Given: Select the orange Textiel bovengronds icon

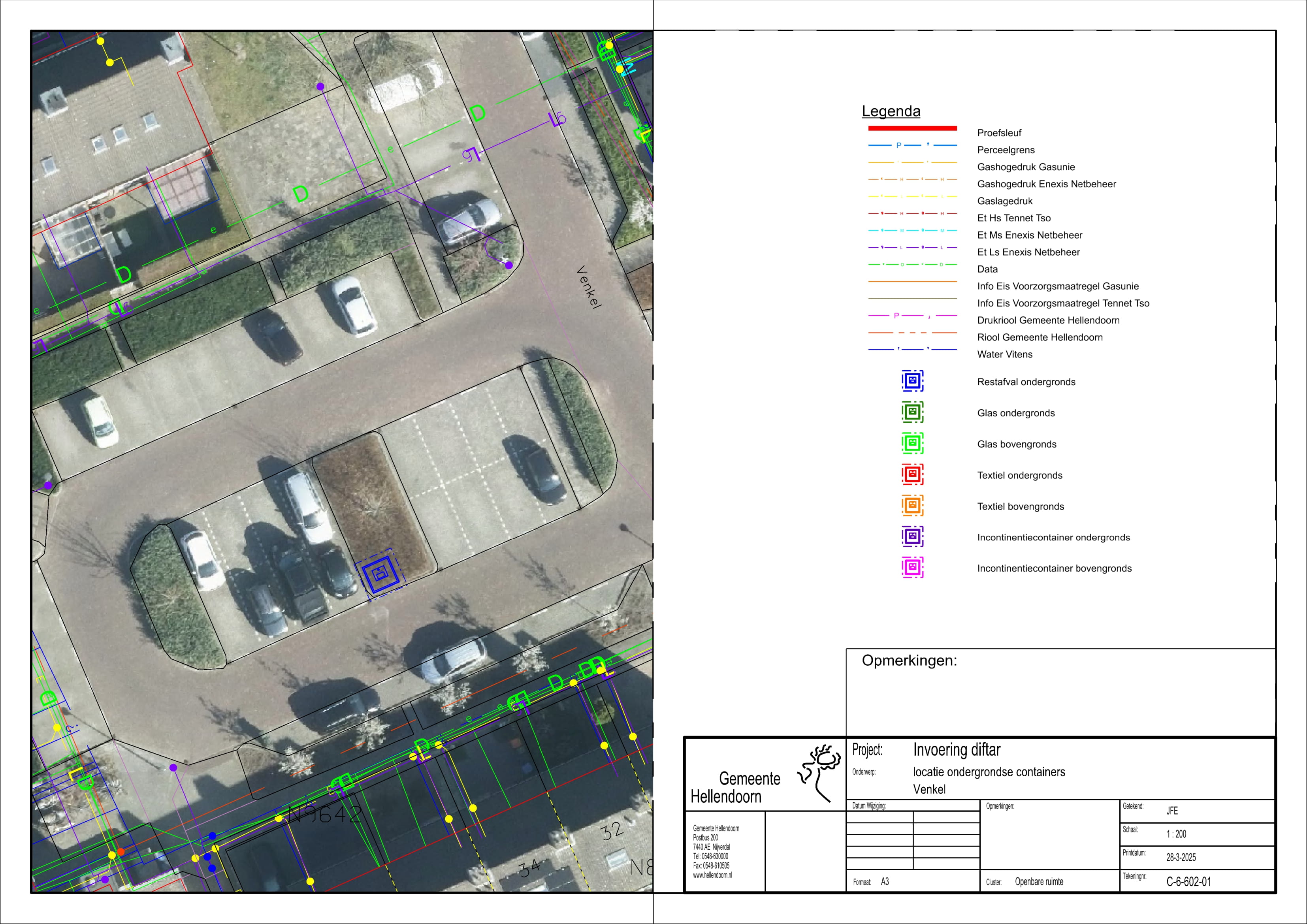Looking at the screenshot, I should pyautogui.click(x=912, y=506).
